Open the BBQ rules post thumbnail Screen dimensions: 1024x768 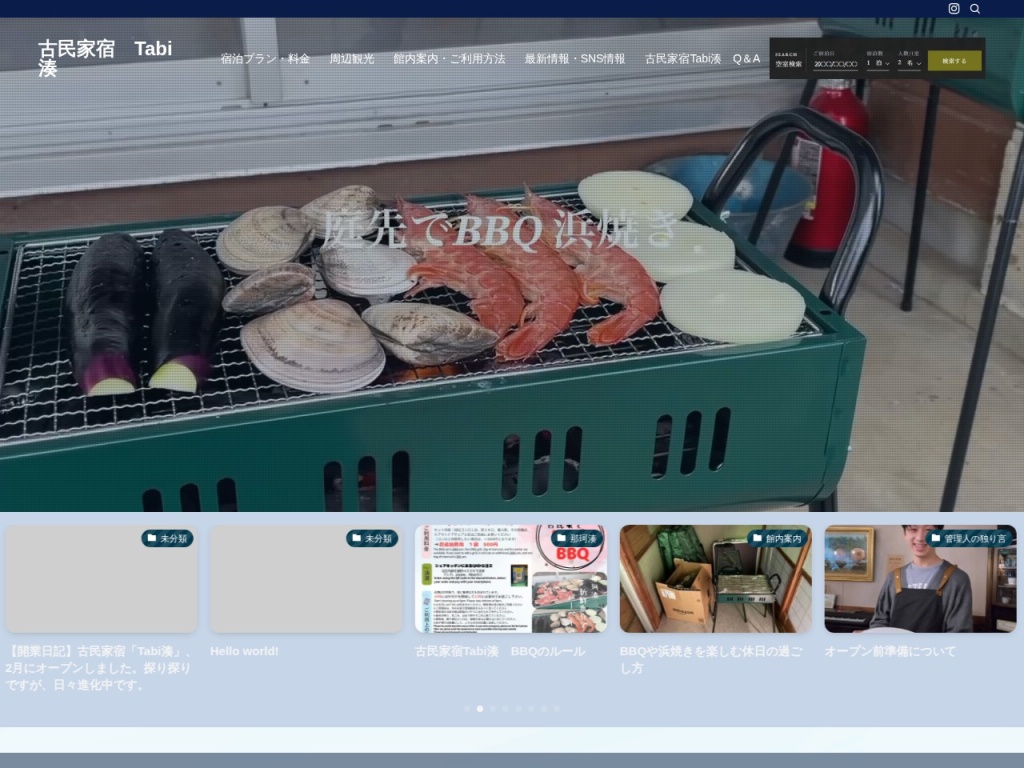(x=510, y=579)
